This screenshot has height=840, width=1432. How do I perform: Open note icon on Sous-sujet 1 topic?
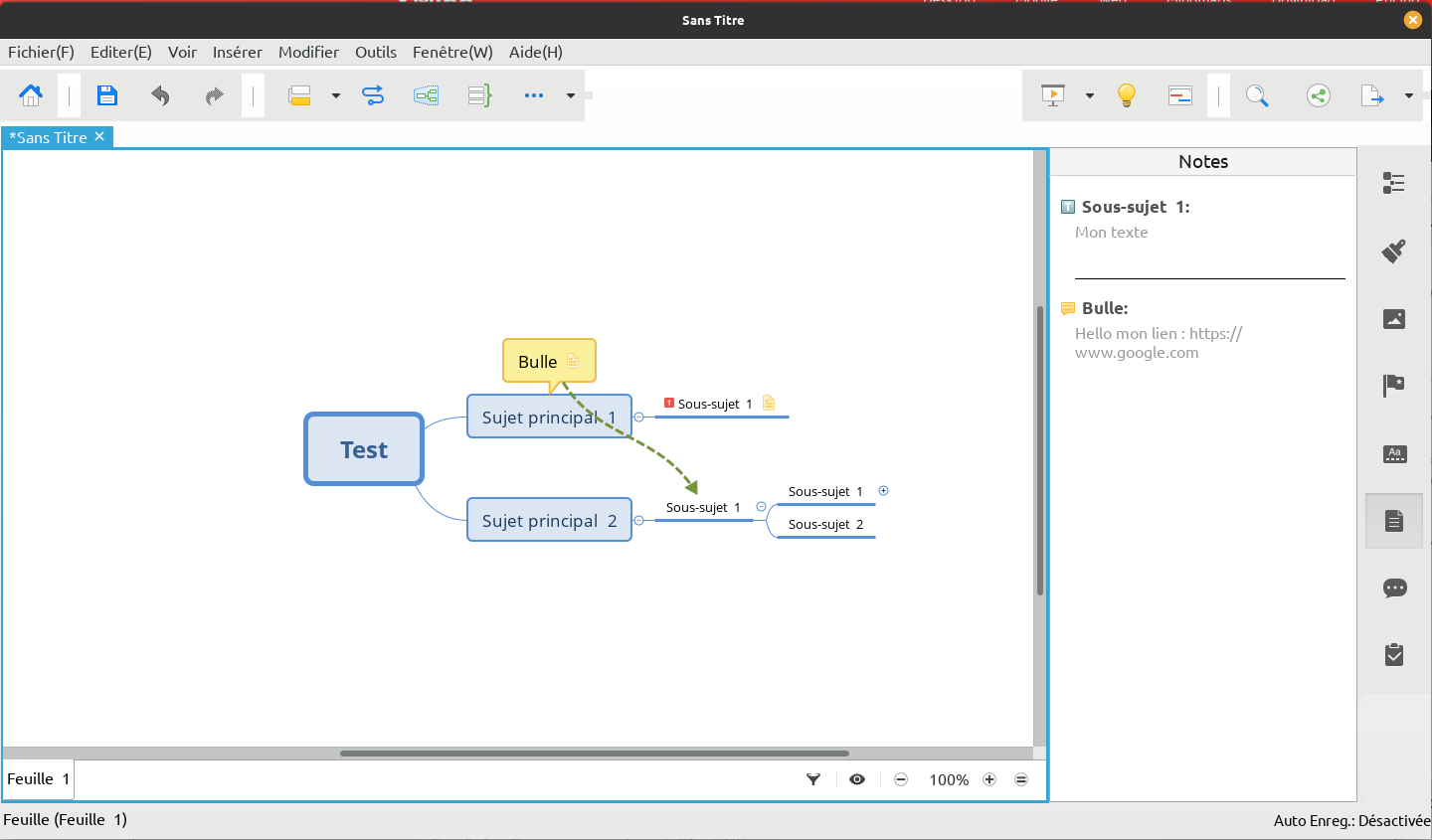click(x=769, y=403)
